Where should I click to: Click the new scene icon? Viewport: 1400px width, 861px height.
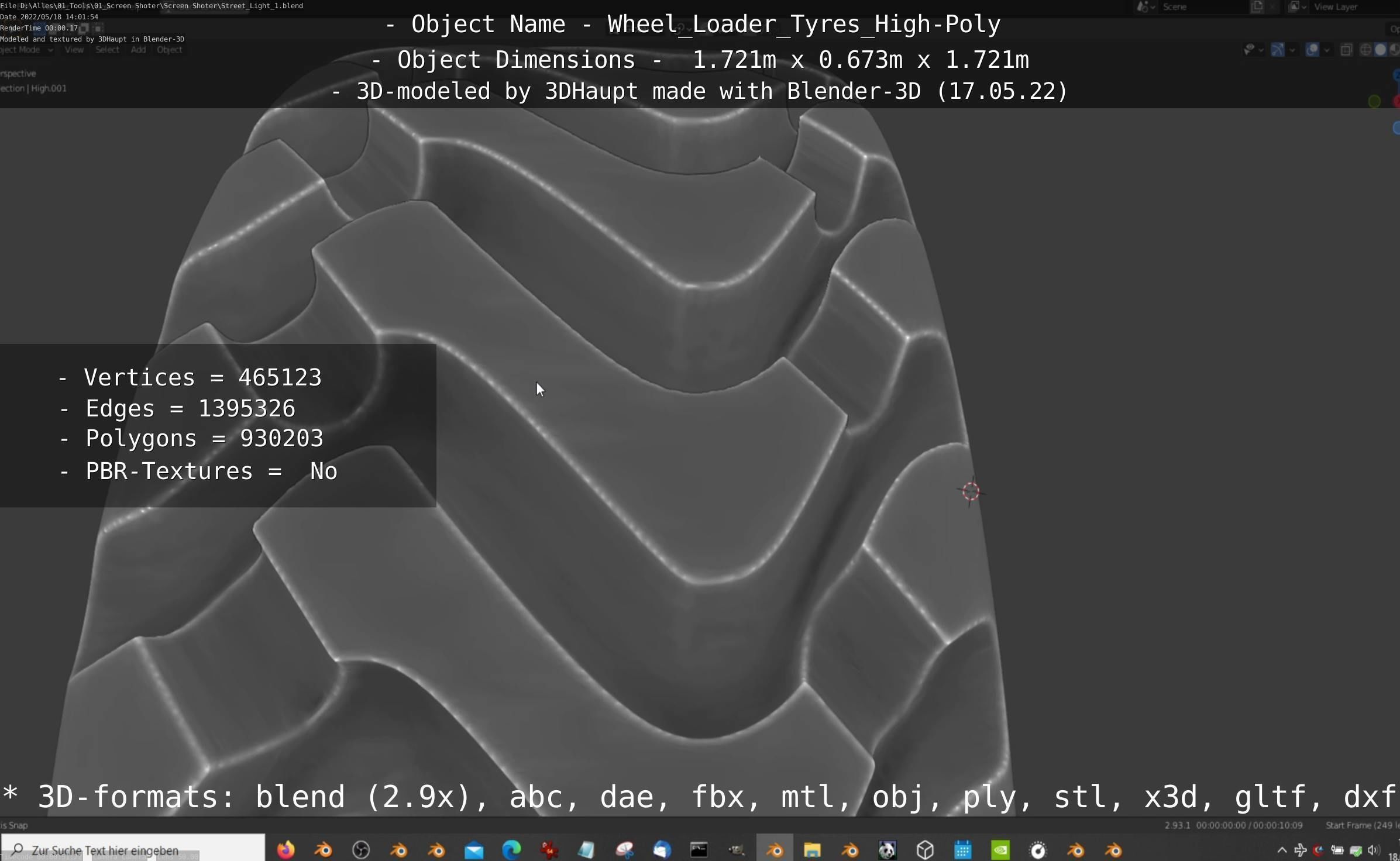coord(1256,7)
